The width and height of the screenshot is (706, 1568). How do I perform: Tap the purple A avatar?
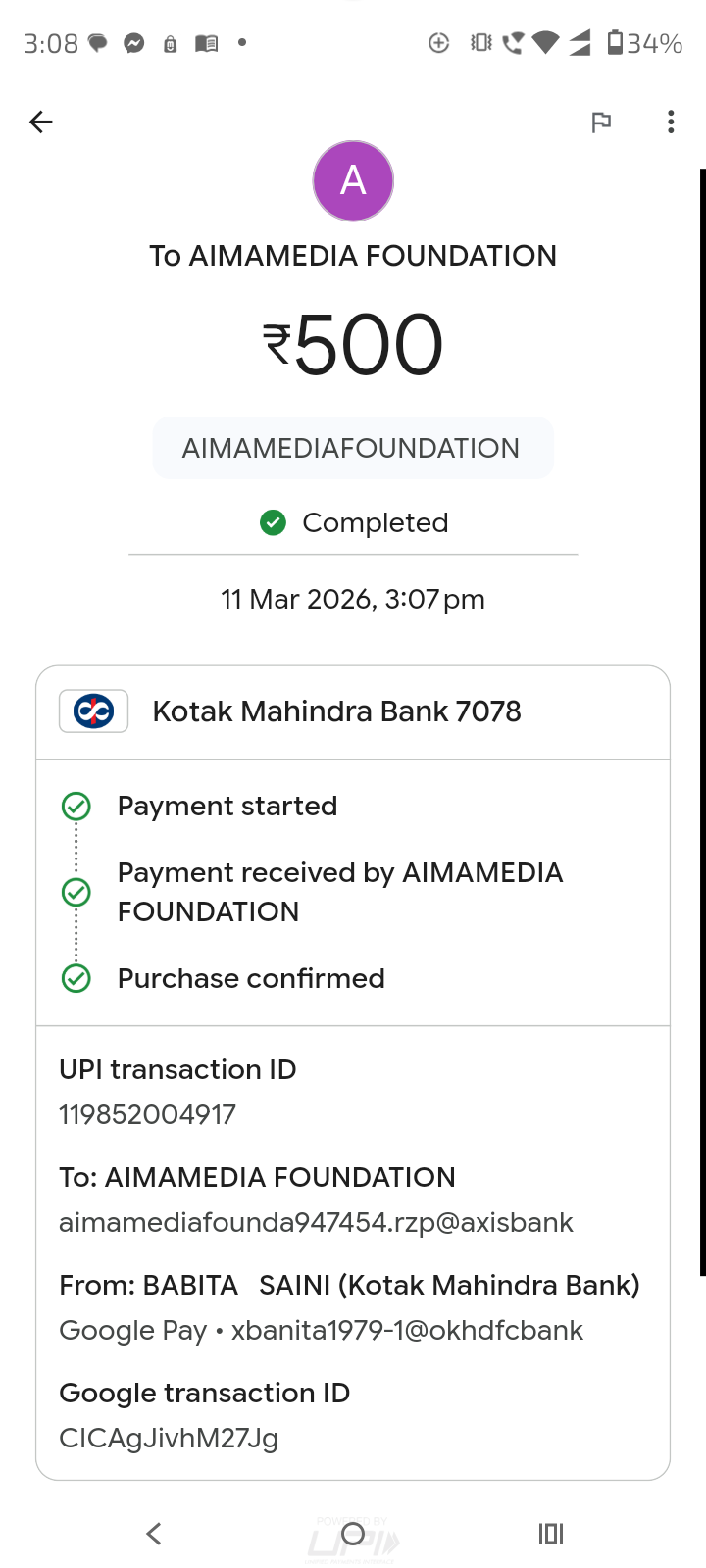pyautogui.click(x=353, y=181)
